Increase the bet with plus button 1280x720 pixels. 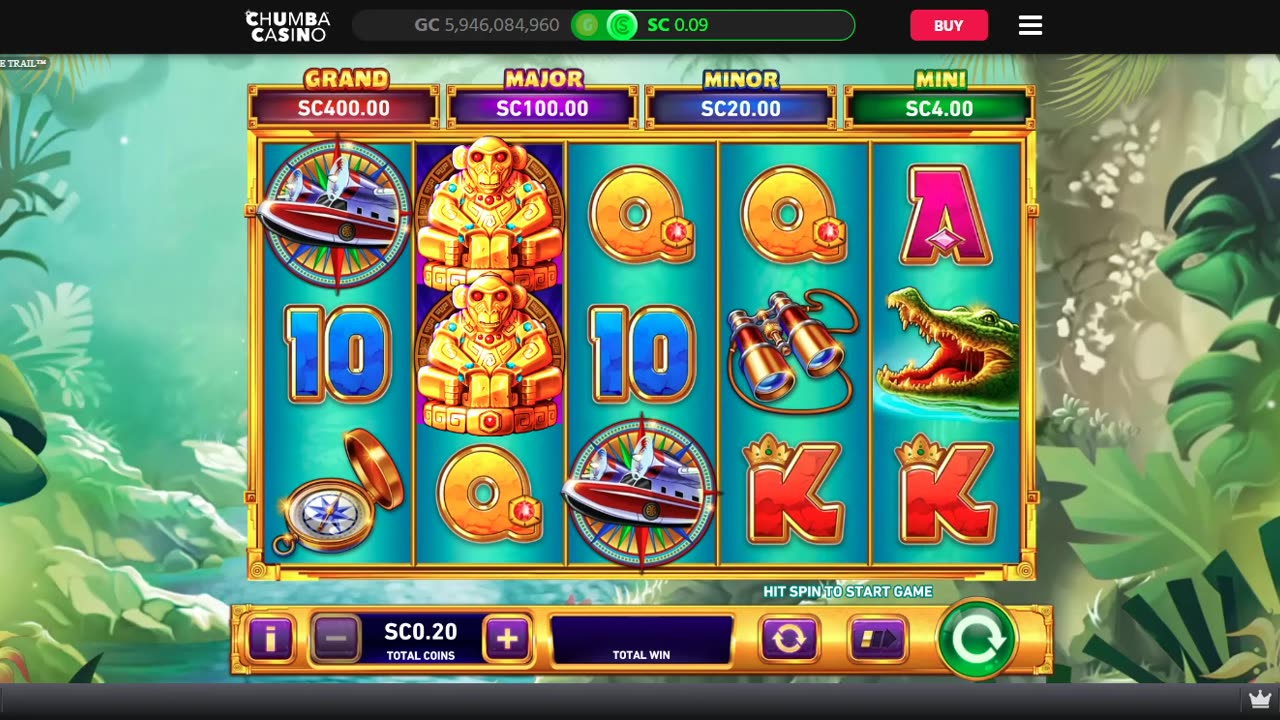[x=507, y=638]
